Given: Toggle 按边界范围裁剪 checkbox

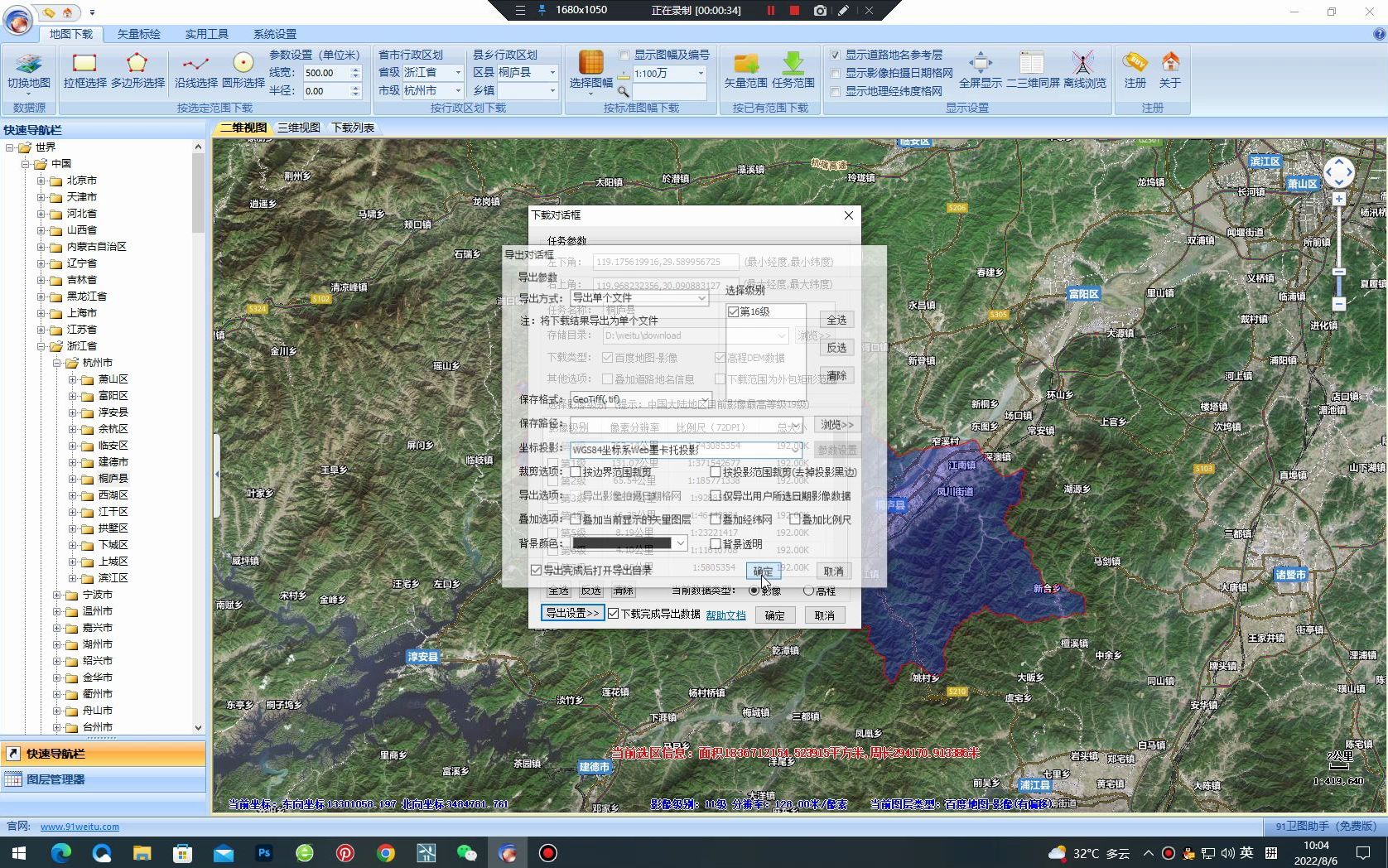Looking at the screenshot, I should [x=576, y=471].
